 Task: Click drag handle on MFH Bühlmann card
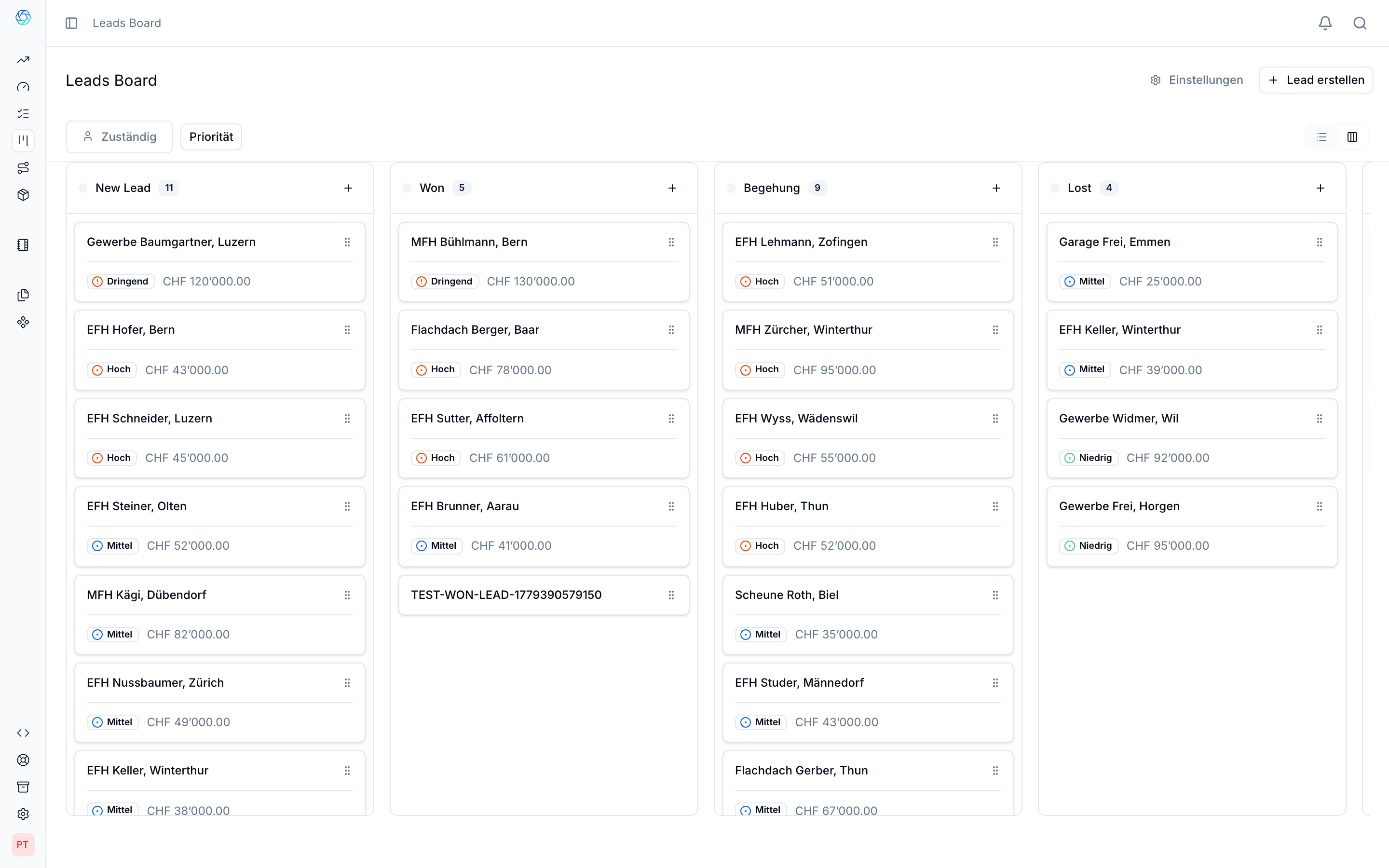coord(671,242)
